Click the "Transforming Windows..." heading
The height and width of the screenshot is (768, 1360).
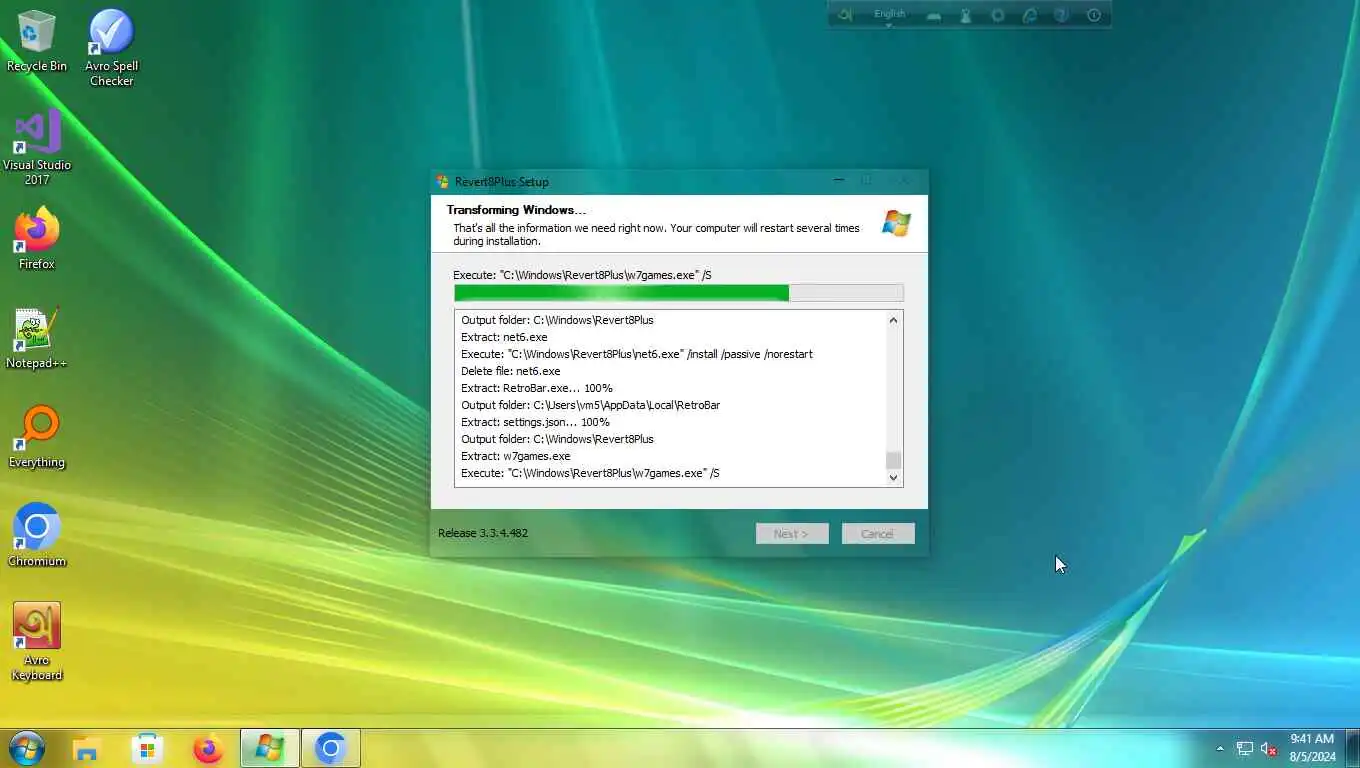[x=516, y=210]
